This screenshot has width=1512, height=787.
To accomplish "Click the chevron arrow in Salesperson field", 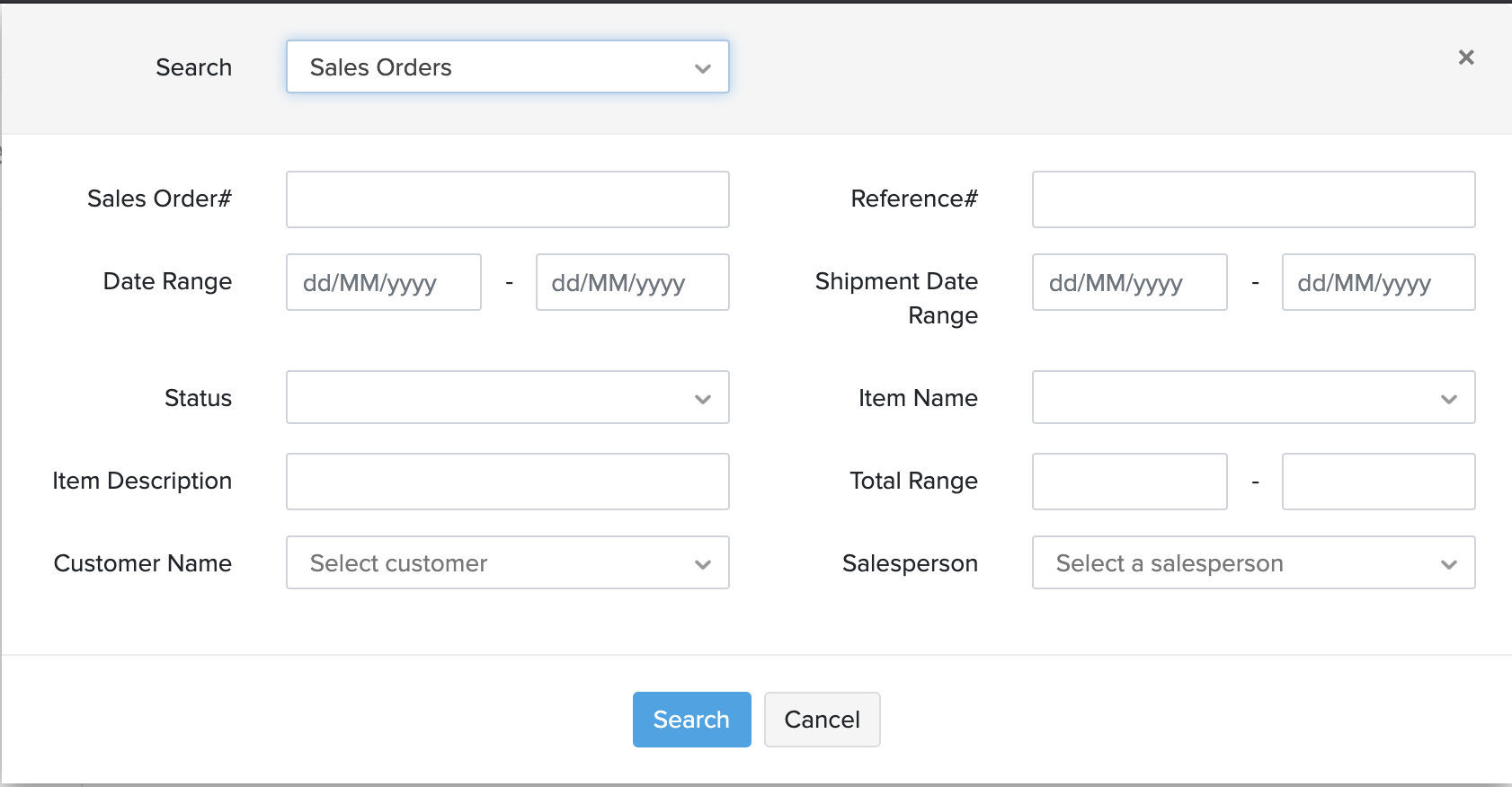I will [1448, 564].
